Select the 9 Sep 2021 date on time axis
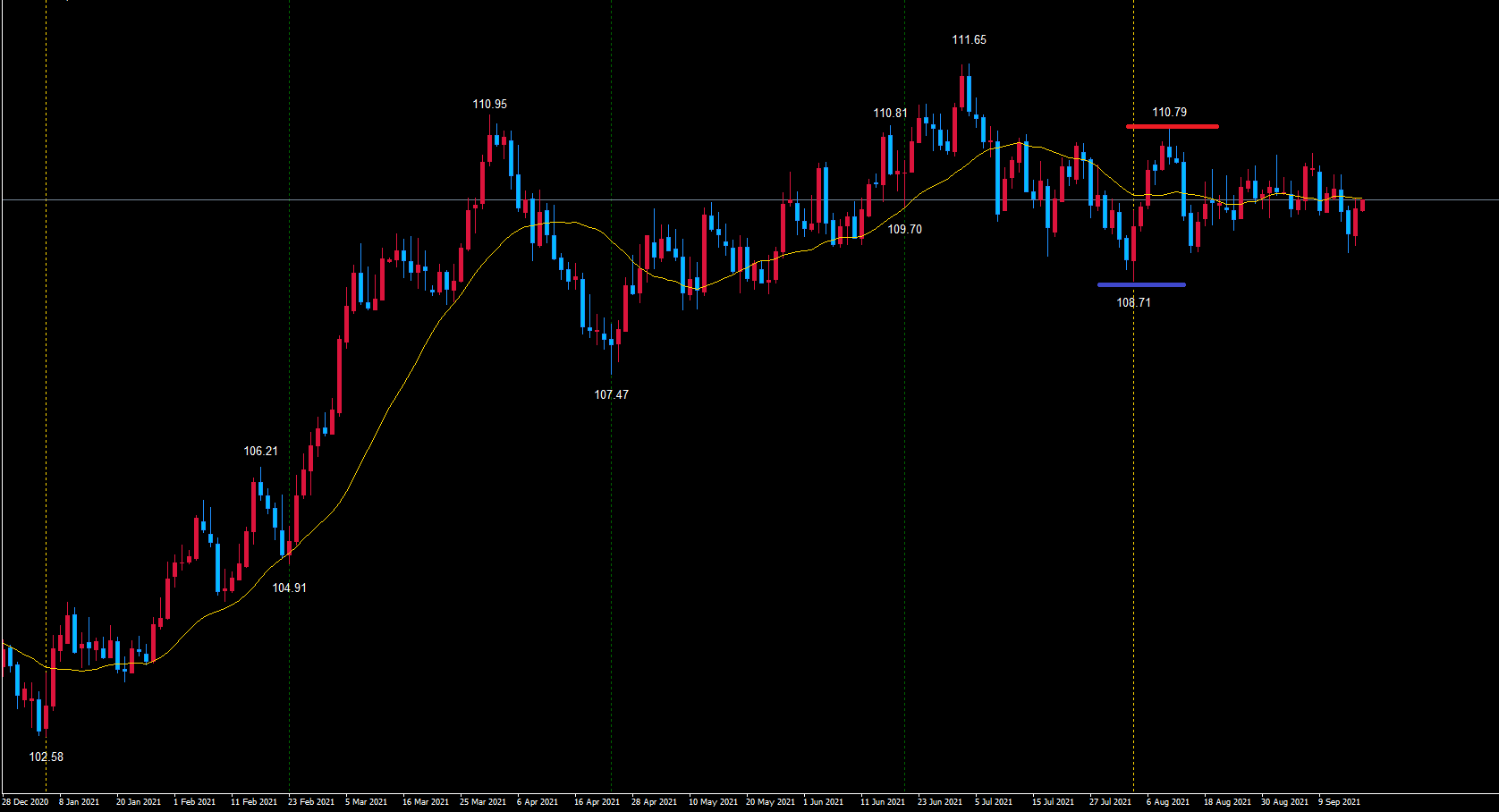This screenshot has width=1499, height=812. [x=1338, y=802]
